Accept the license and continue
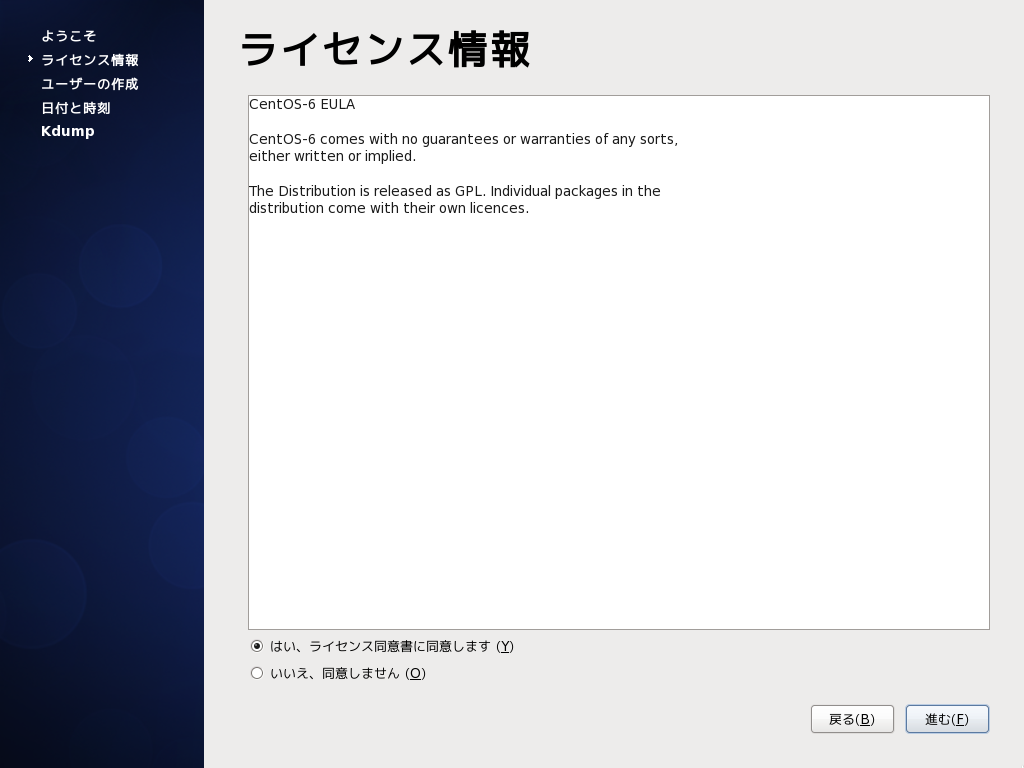 pyautogui.click(x=947, y=719)
